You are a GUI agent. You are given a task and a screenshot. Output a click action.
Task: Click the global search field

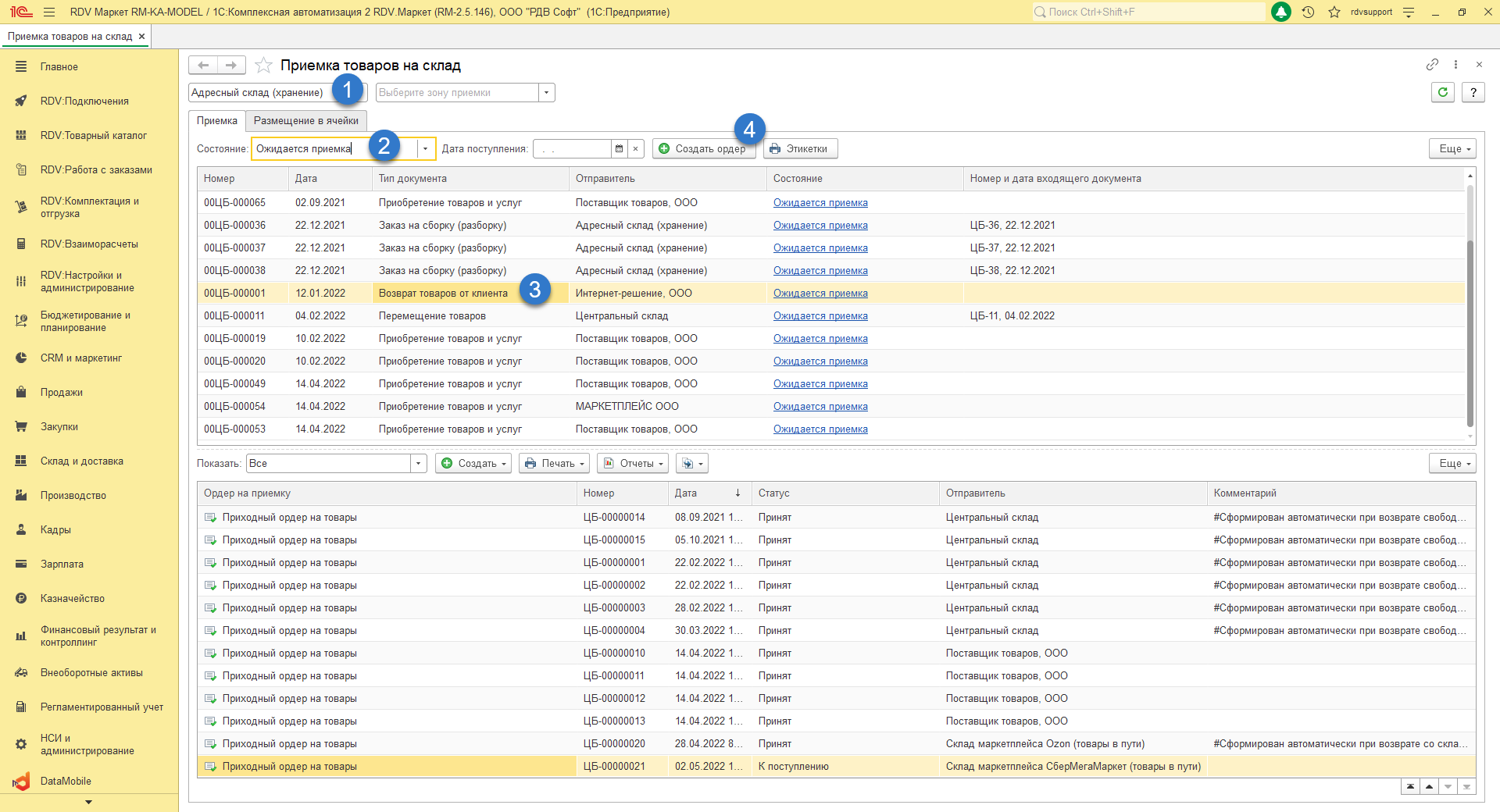[1148, 12]
